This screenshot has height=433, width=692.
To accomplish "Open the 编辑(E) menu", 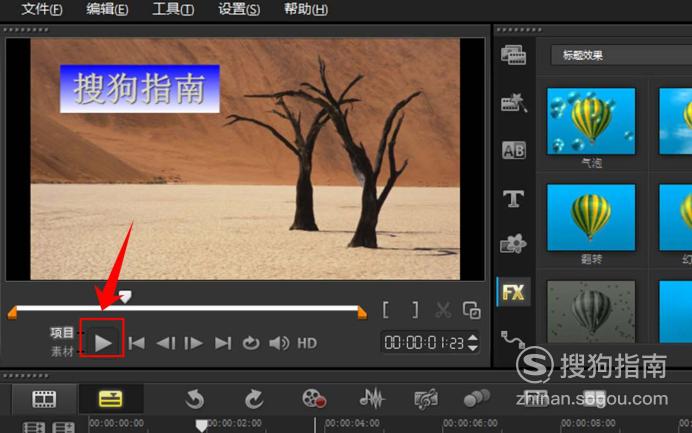I will click(x=107, y=9).
